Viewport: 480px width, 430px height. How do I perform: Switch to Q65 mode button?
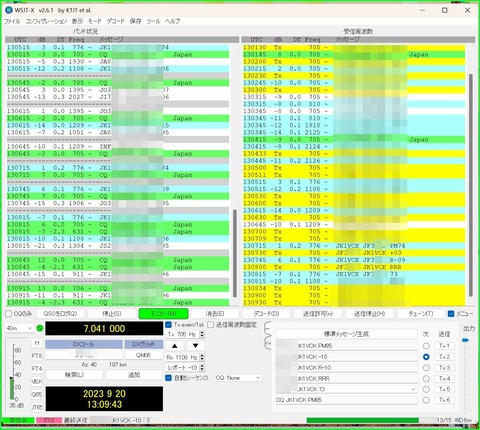click(x=37, y=394)
